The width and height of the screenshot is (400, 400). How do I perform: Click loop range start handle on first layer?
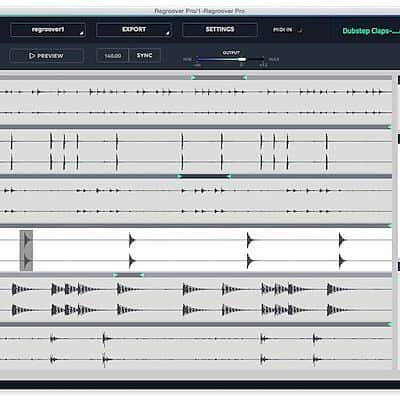click(193, 78)
